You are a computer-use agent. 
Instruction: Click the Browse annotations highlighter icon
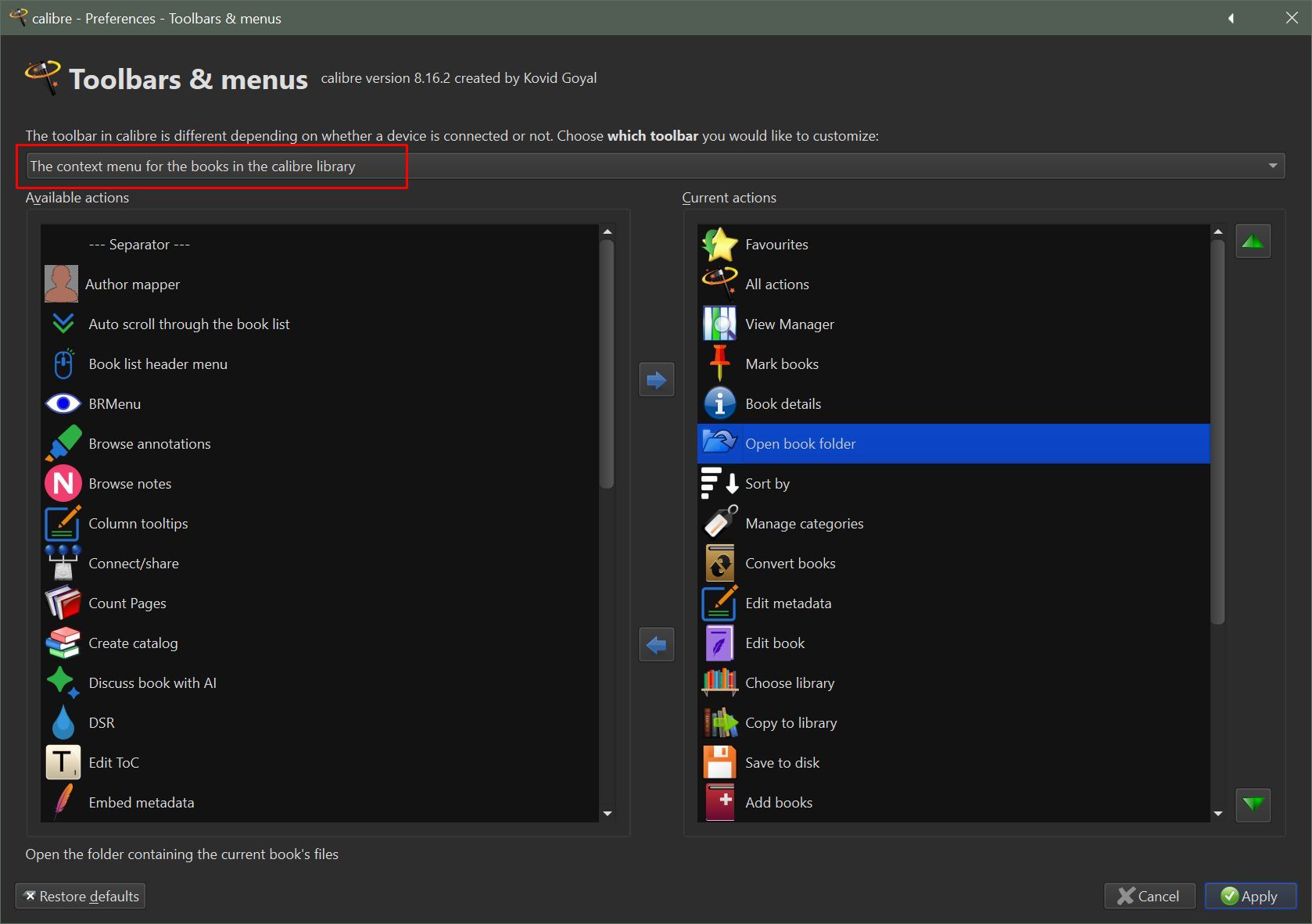point(63,443)
